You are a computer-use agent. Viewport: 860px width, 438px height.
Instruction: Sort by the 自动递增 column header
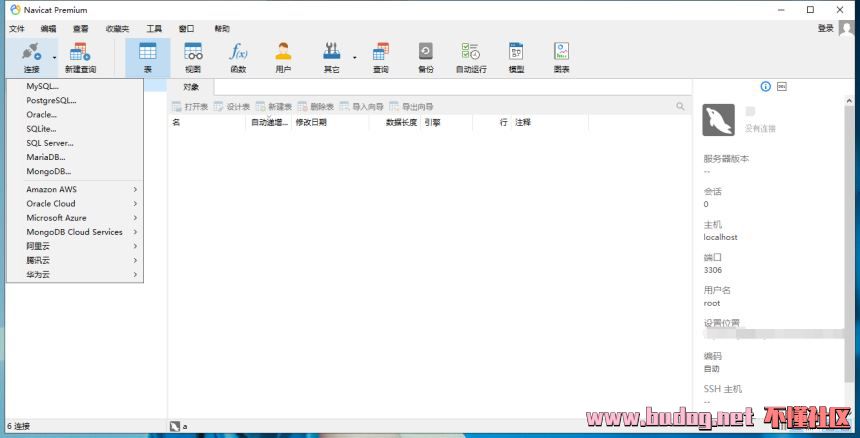point(269,123)
